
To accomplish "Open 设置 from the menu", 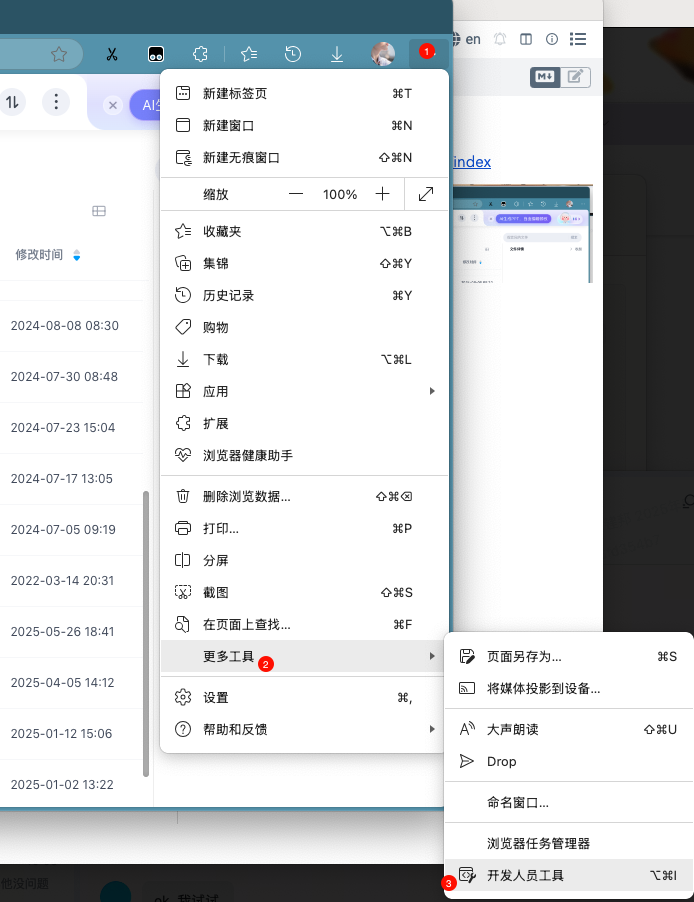I will [304, 698].
